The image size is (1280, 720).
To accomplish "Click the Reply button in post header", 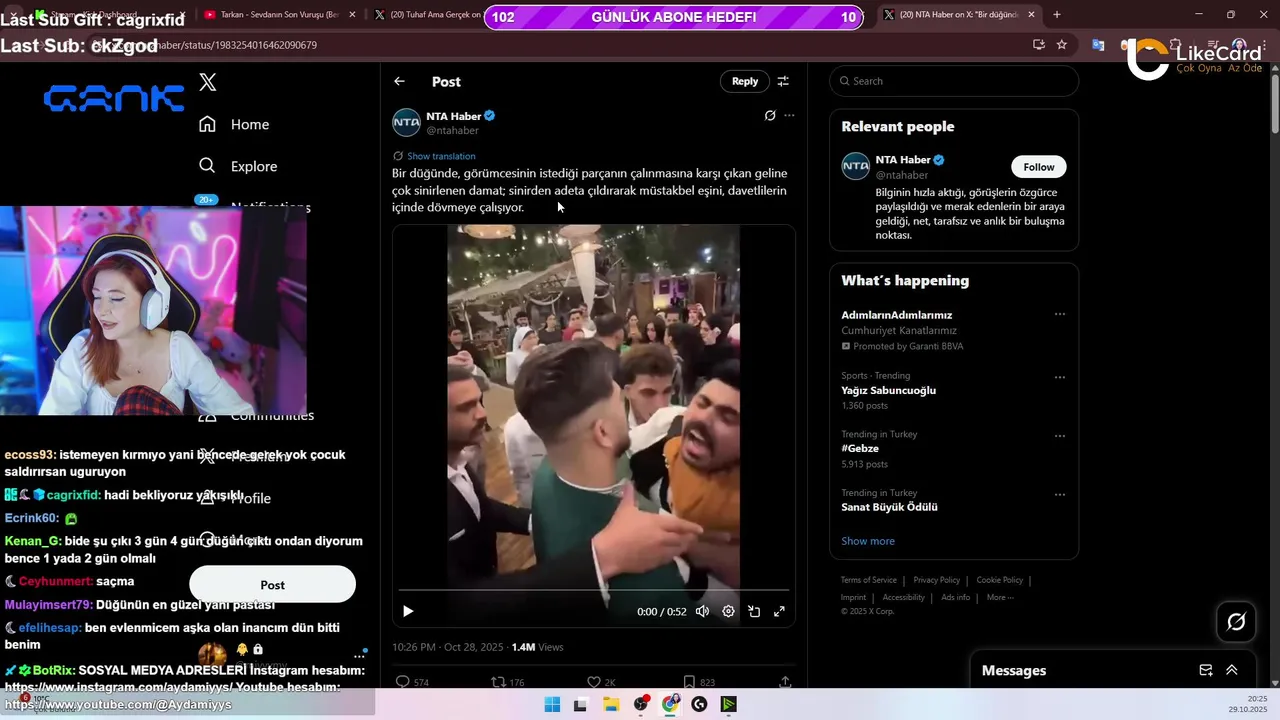I will [745, 81].
